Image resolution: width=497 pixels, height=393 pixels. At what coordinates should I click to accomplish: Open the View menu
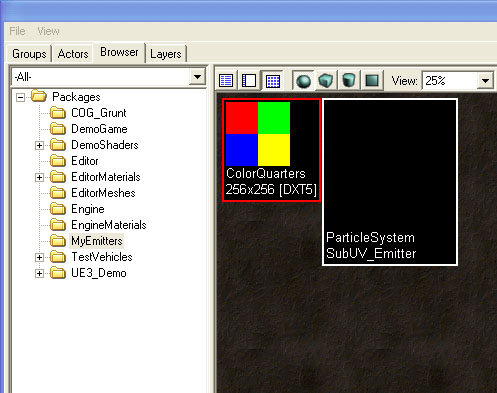[48, 31]
